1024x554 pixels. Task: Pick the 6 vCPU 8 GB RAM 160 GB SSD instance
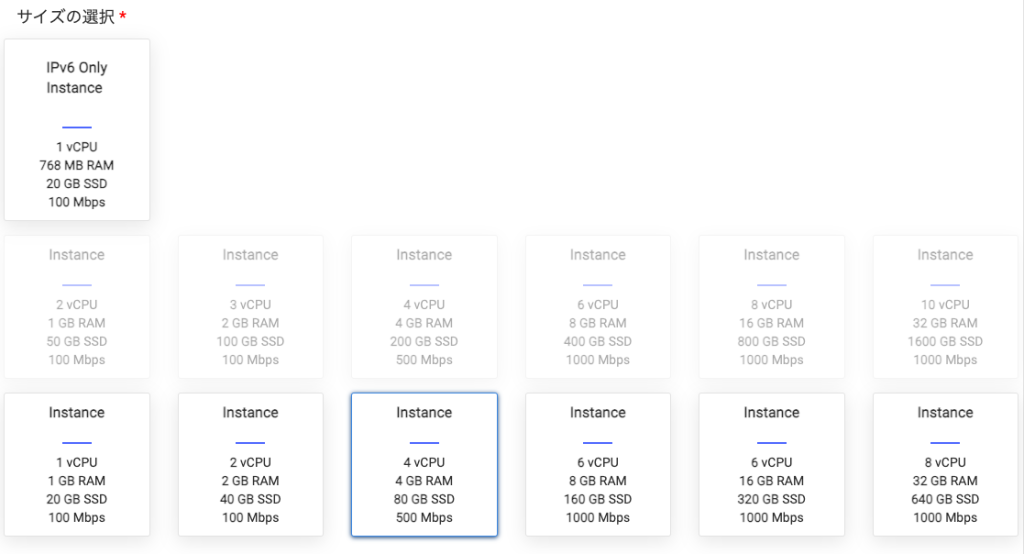(598, 464)
